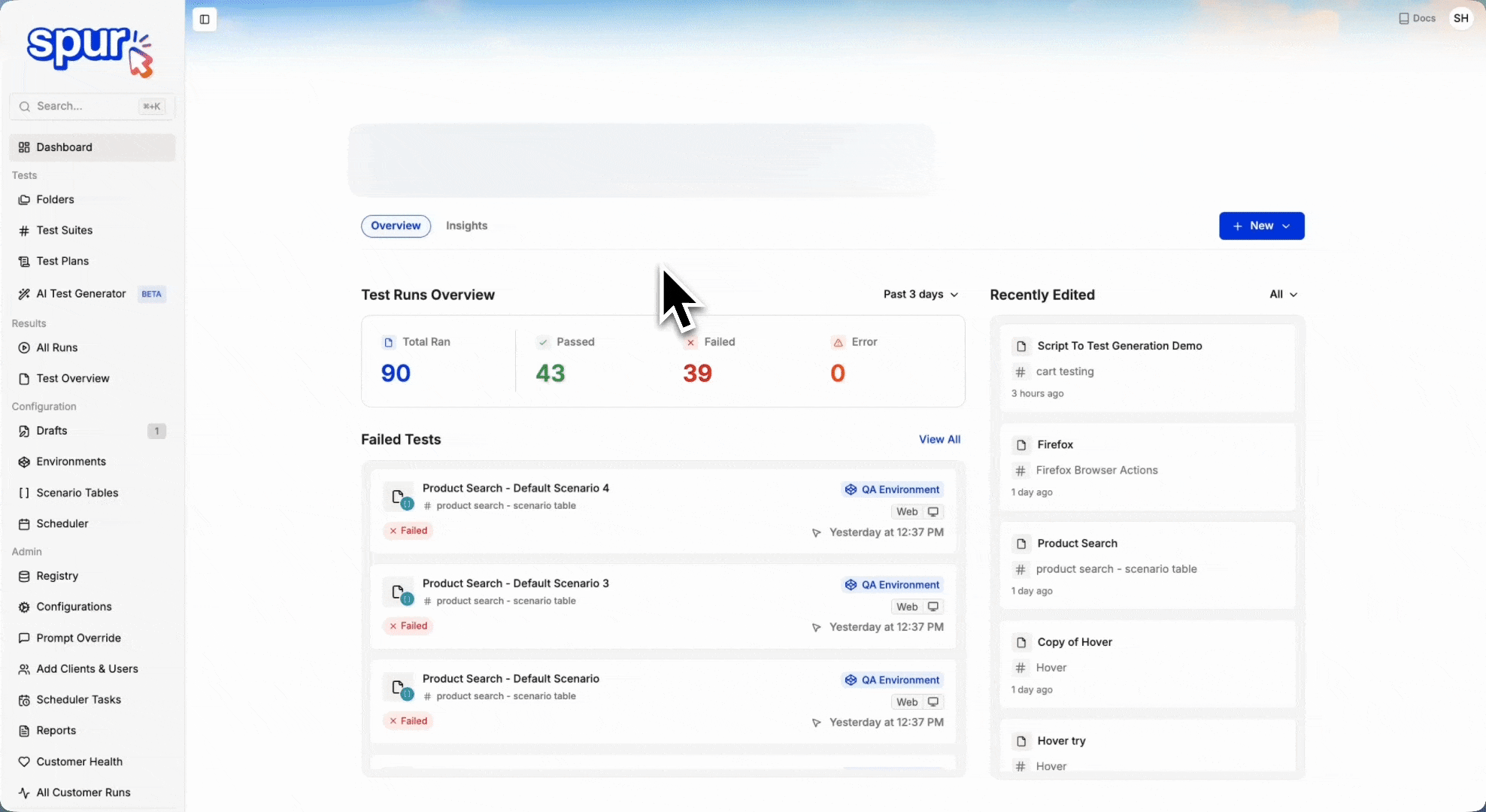1486x812 pixels.
Task: Open Docs book icon
Action: click(x=1403, y=19)
